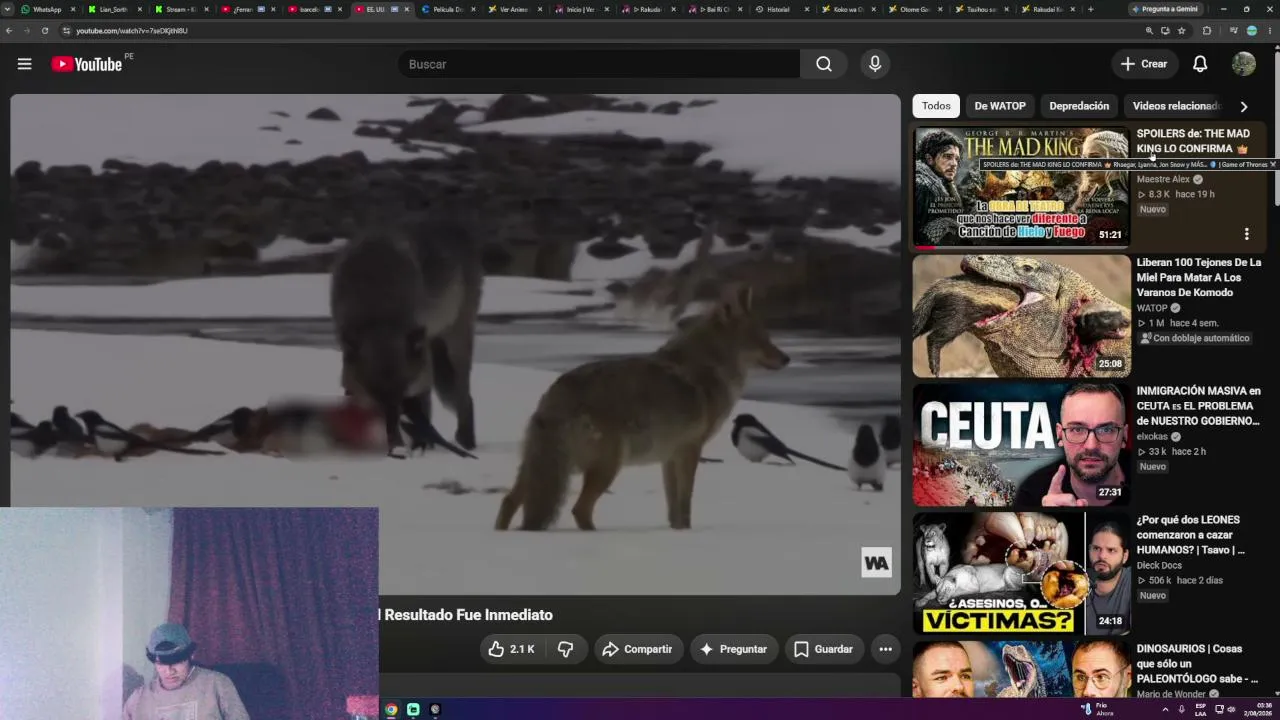The height and width of the screenshot is (720, 1280).
Task: Open the ¿Asesinos o Víctimas? thumbnail
Action: [x=1021, y=574]
